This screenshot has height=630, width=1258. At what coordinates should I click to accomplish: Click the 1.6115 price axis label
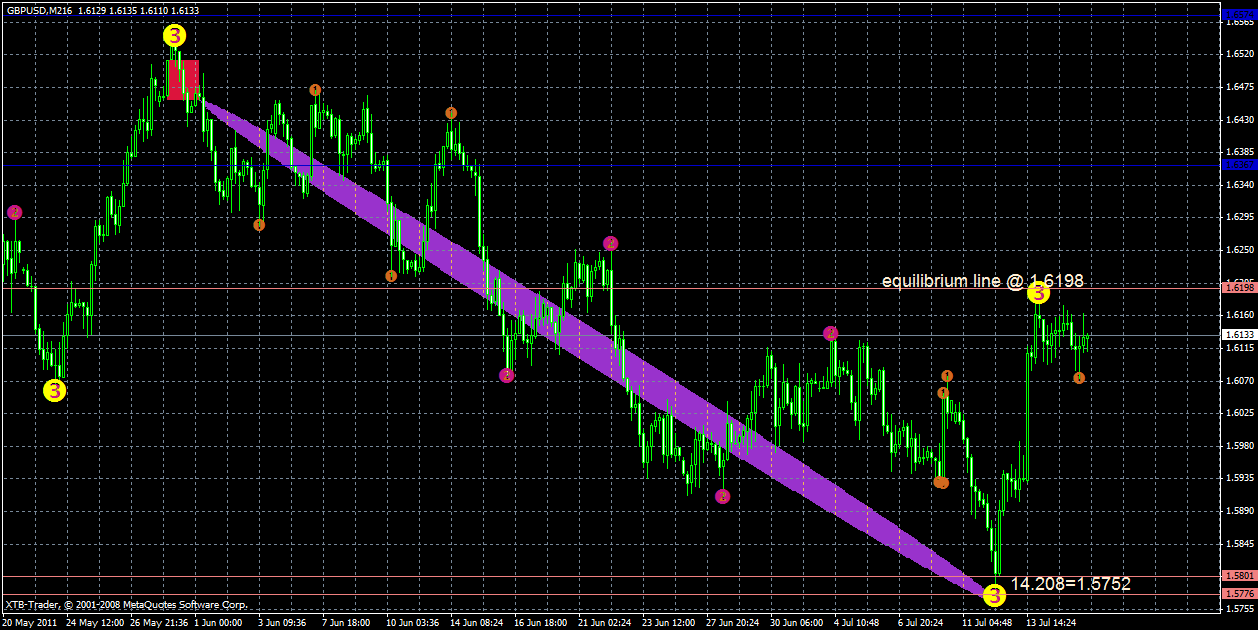pyautogui.click(x=1240, y=348)
